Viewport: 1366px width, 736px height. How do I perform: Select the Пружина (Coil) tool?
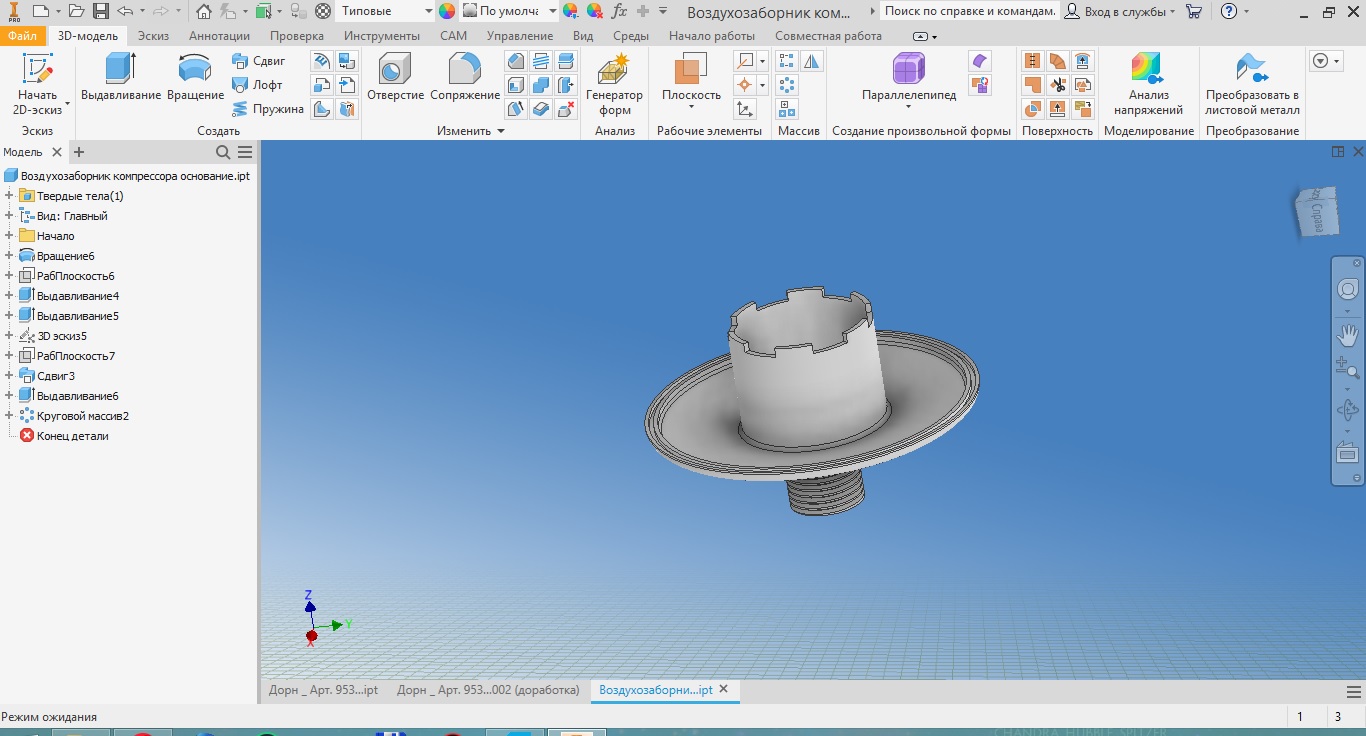(267, 109)
